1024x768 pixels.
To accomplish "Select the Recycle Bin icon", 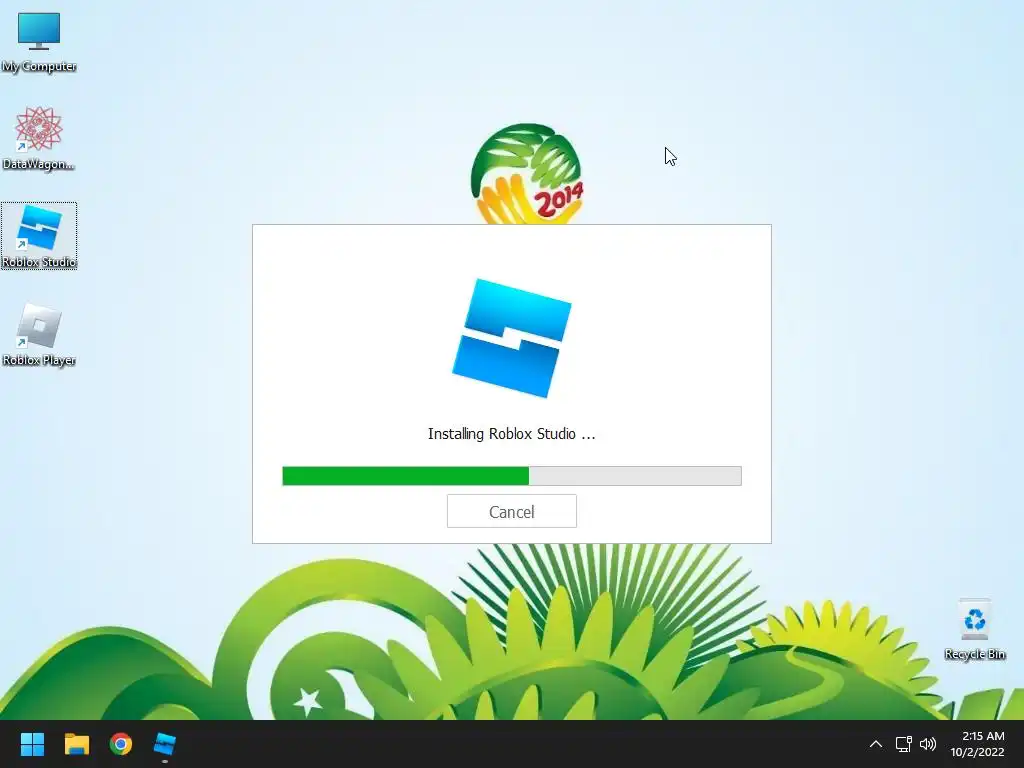I will 974,630.
